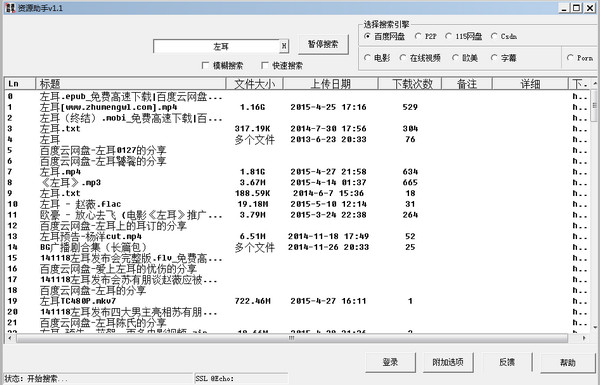The image size is (600, 385).
Task: Focus the search input containing 左耳
Action: tap(217, 46)
